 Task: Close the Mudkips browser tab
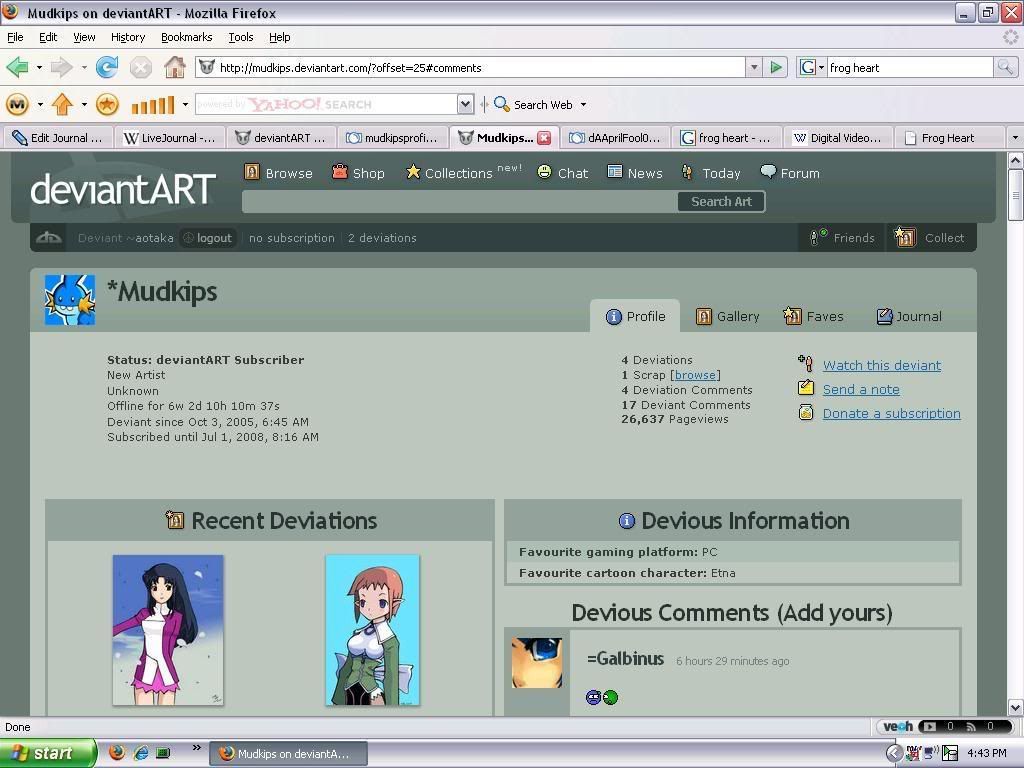pyautogui.click(x=544, y=138)
